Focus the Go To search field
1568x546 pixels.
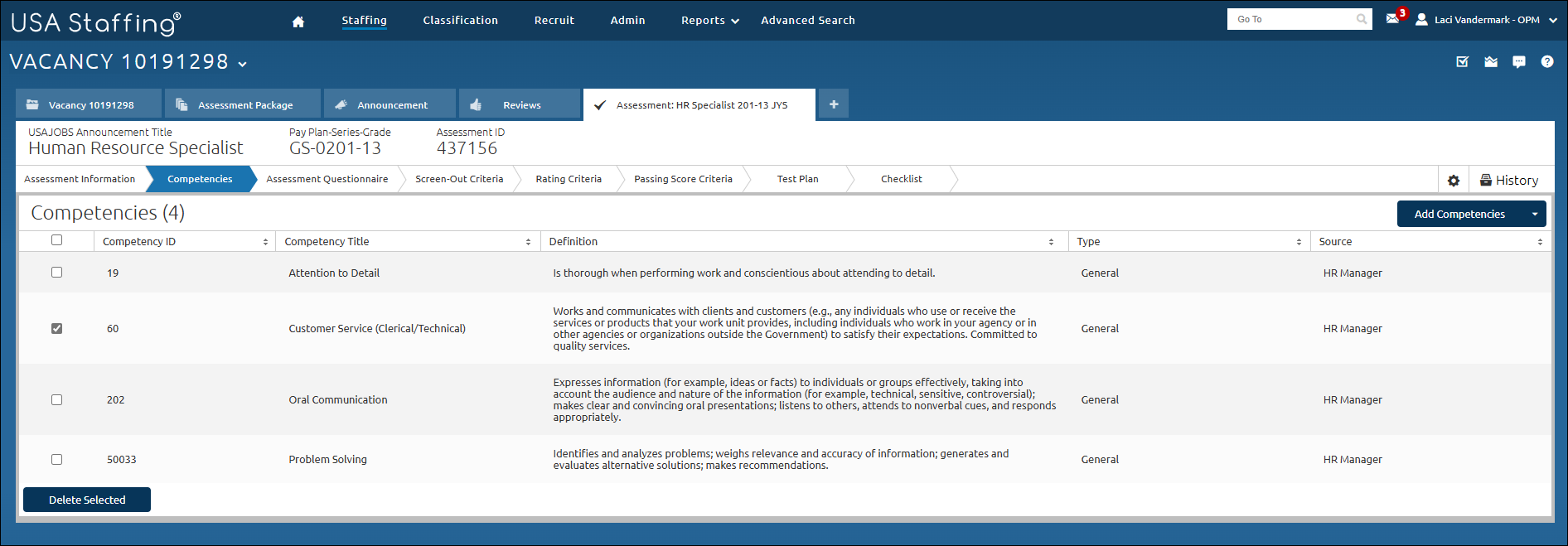click(1291, 19)
